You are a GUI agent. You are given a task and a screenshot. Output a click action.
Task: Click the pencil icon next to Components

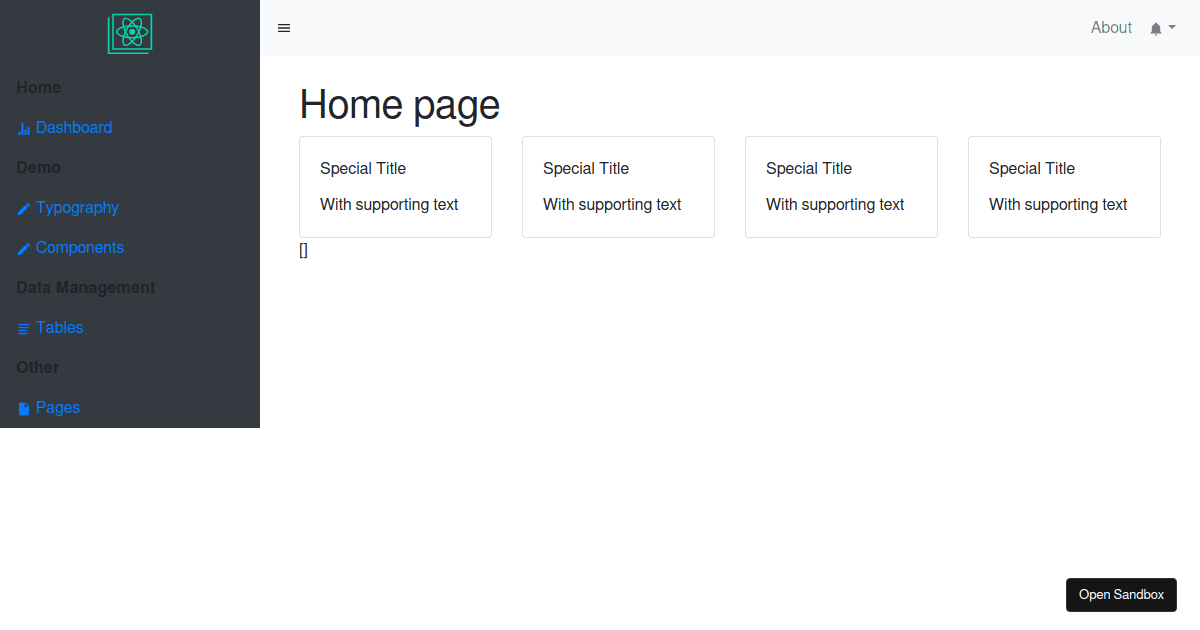(22, 247)
